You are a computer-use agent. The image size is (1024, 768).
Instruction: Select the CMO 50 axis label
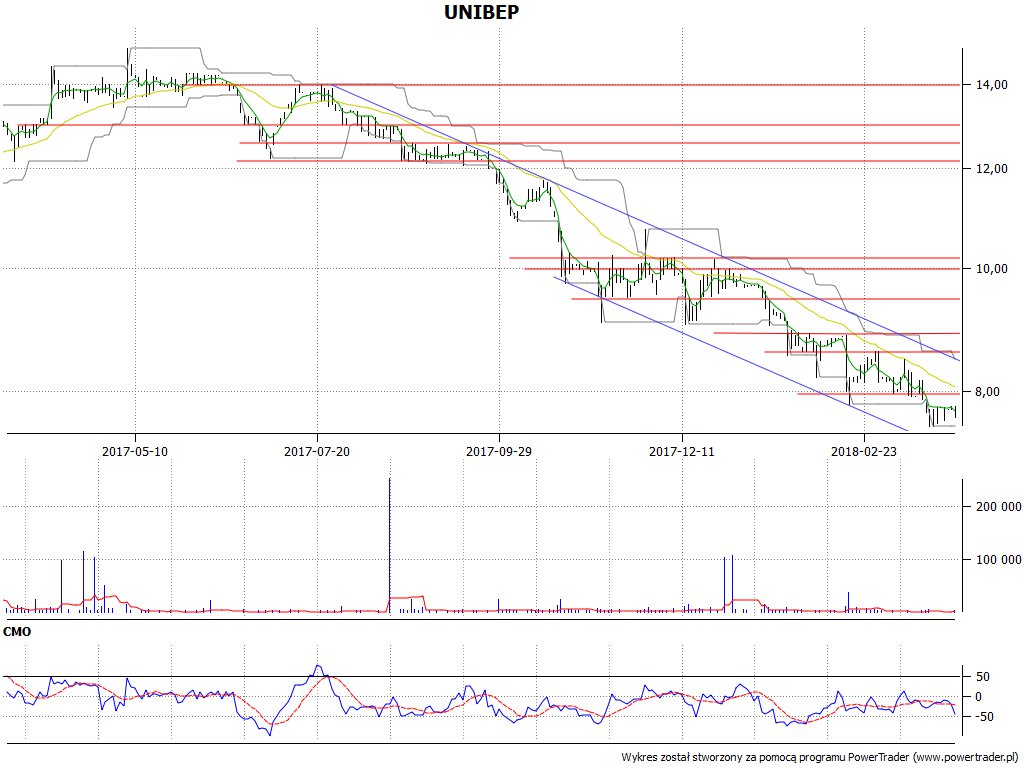tap(982, 677)
